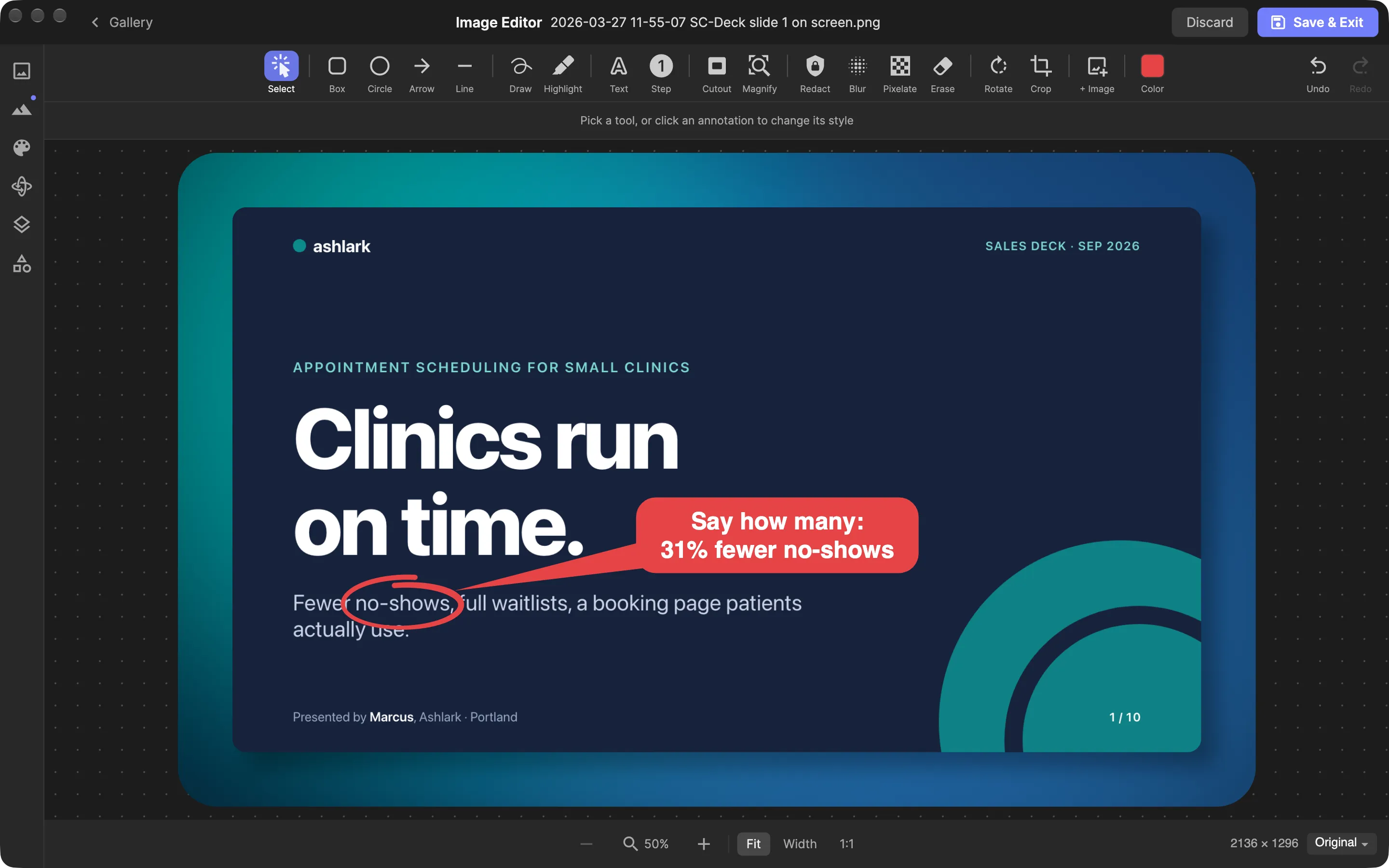
Task: Switch view to 1:1 scale
Action: tap(846, 843)
